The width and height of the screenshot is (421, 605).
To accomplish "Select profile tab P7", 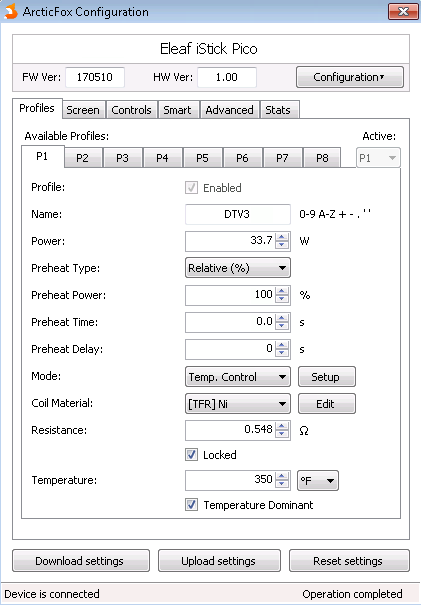I will coord(282,158).
